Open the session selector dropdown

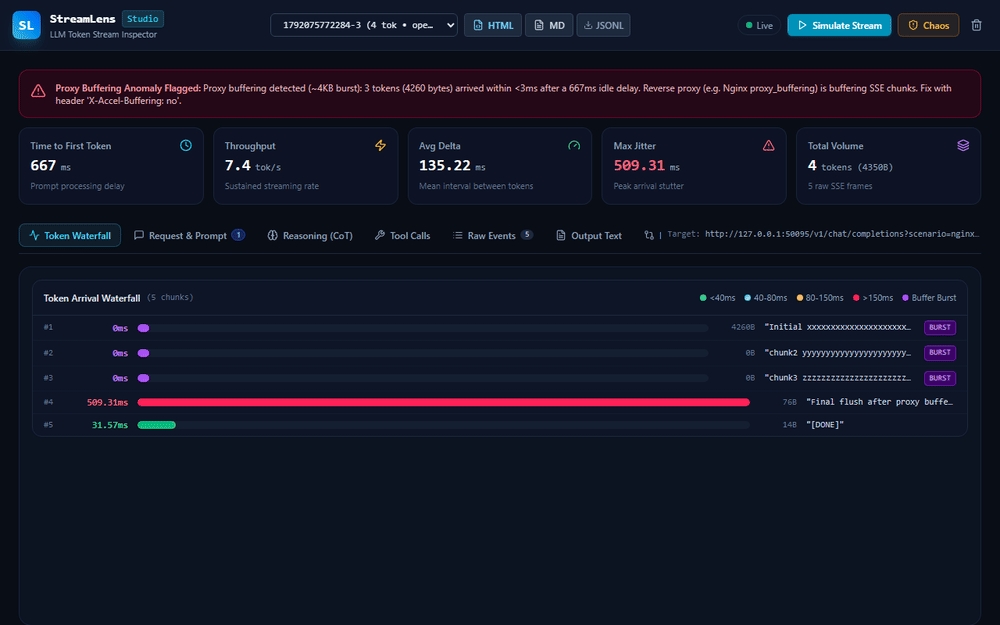(364, 25)
